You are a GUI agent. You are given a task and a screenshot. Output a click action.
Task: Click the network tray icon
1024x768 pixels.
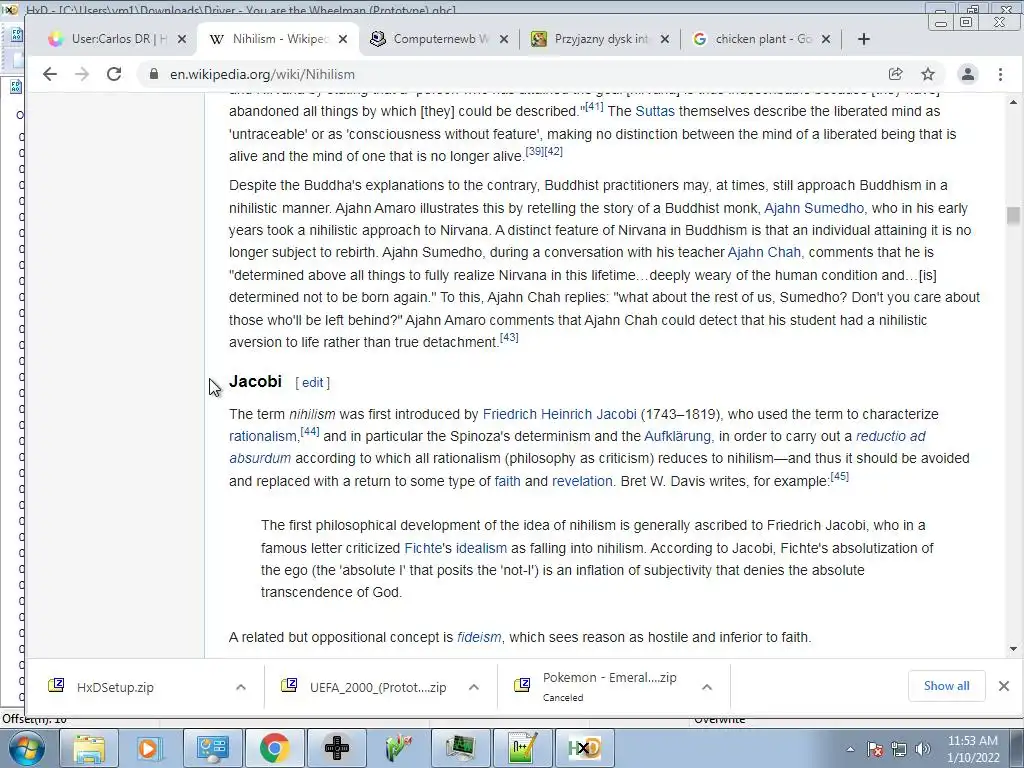(899, 749)
